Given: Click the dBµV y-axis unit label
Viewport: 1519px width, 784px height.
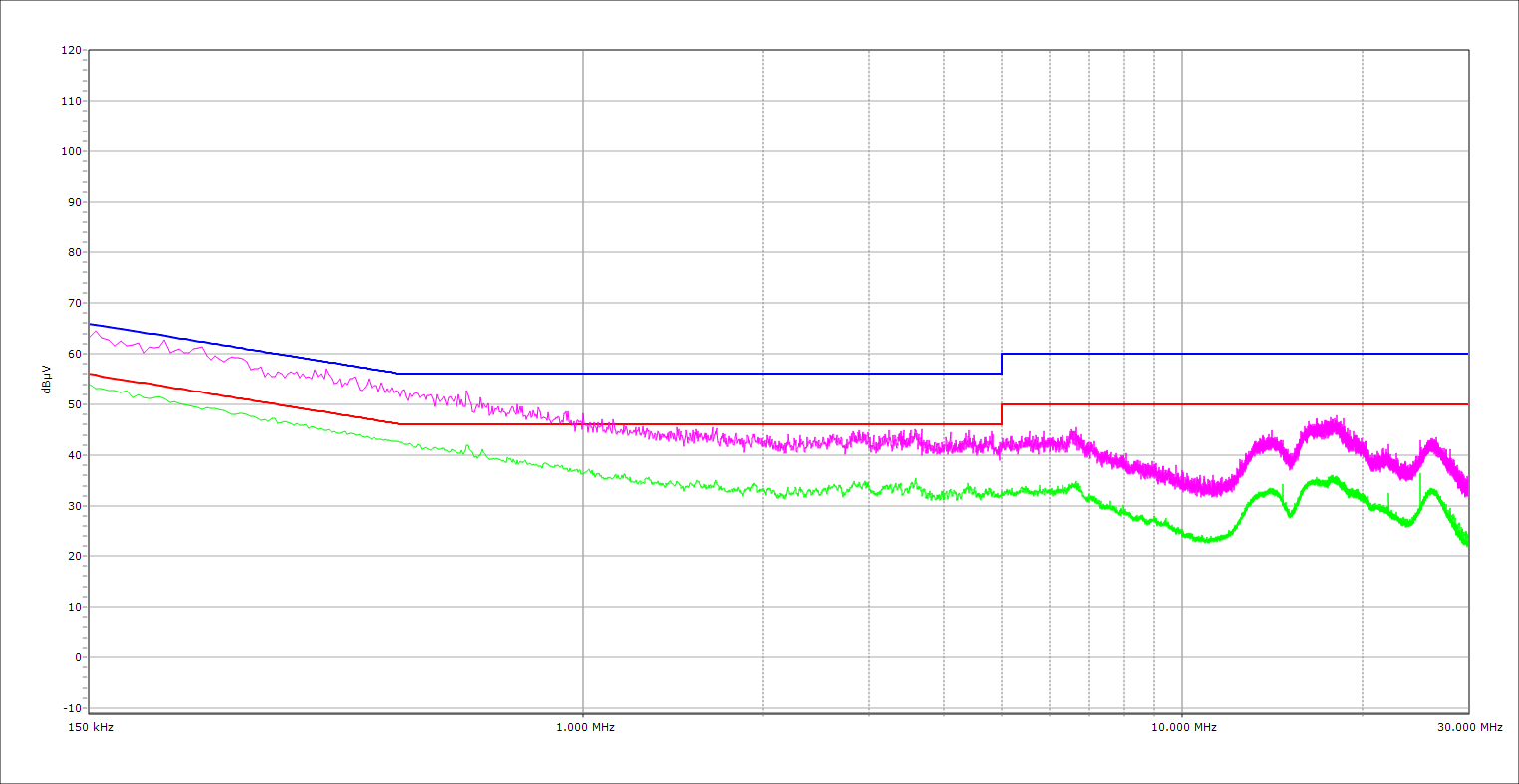Looking at the screenshot, I should tap(47, 379).
